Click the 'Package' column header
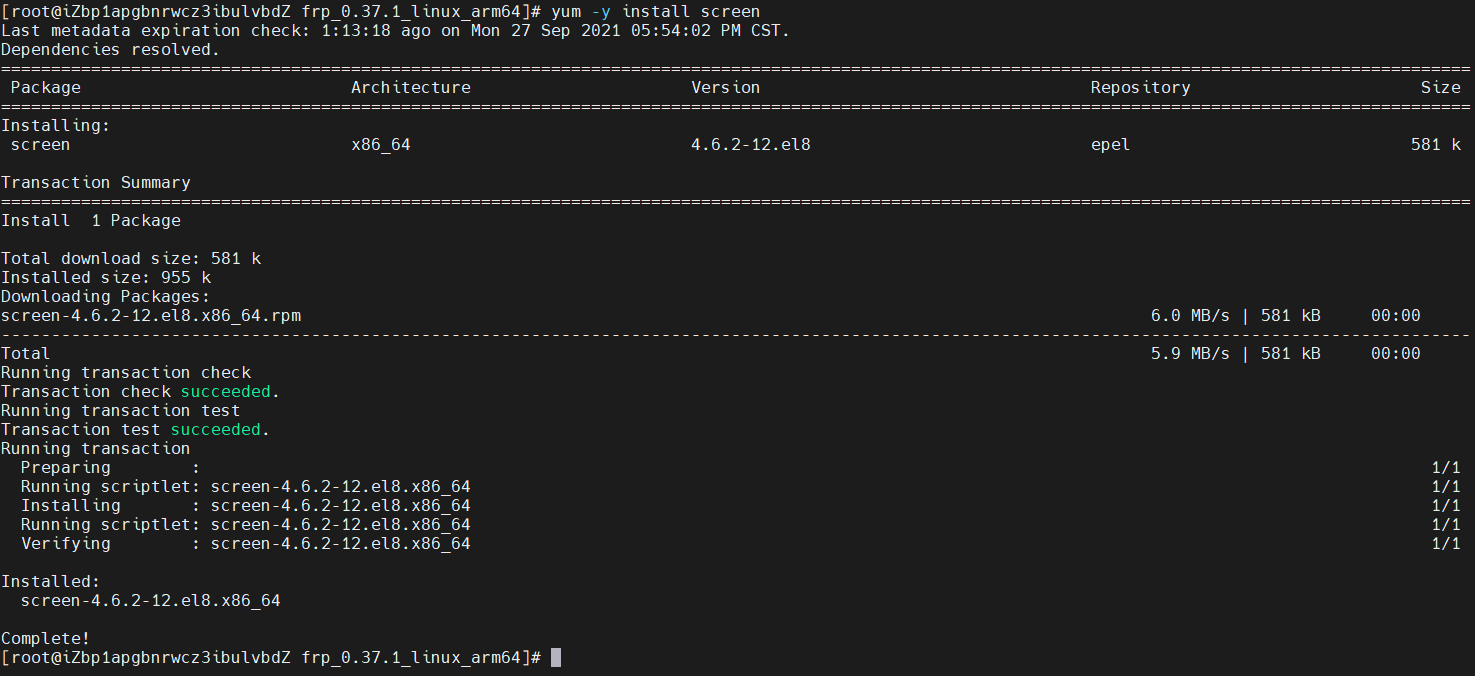Image resolution: width=1475 pixels, height=676 pixels. (45, 87)
